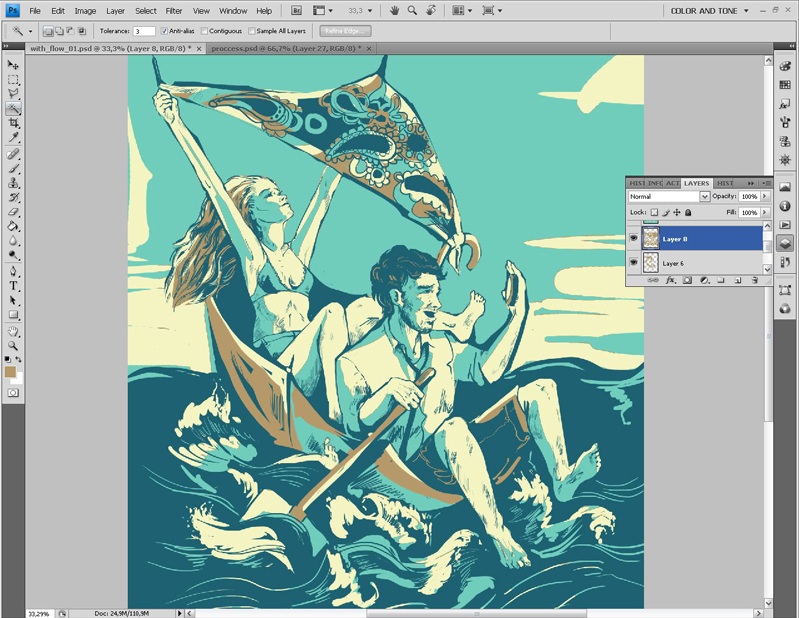Select the Type tool
799x618 pixels.
[x=13, y=285]
